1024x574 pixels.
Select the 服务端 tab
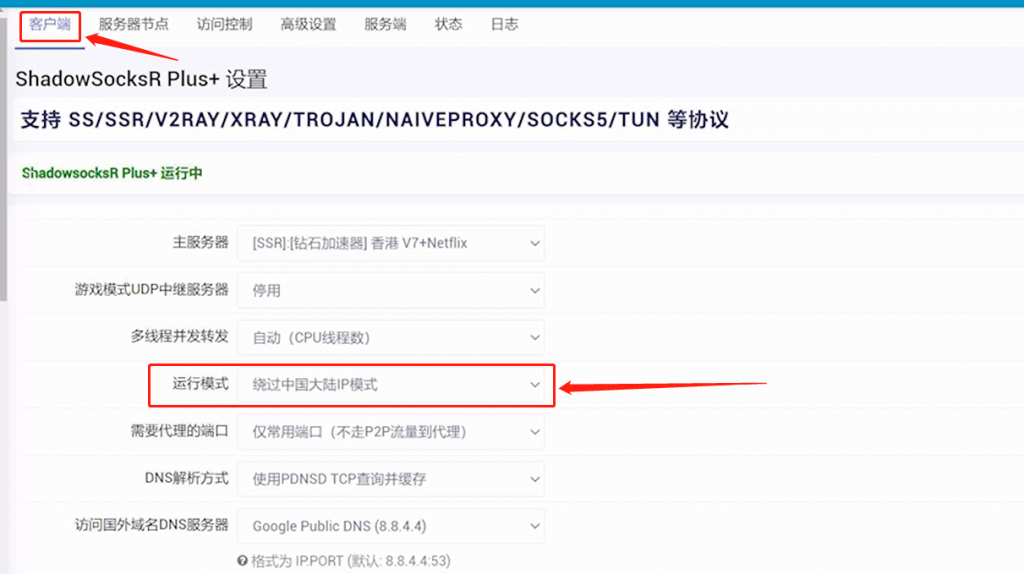click(x=385, y=25)
